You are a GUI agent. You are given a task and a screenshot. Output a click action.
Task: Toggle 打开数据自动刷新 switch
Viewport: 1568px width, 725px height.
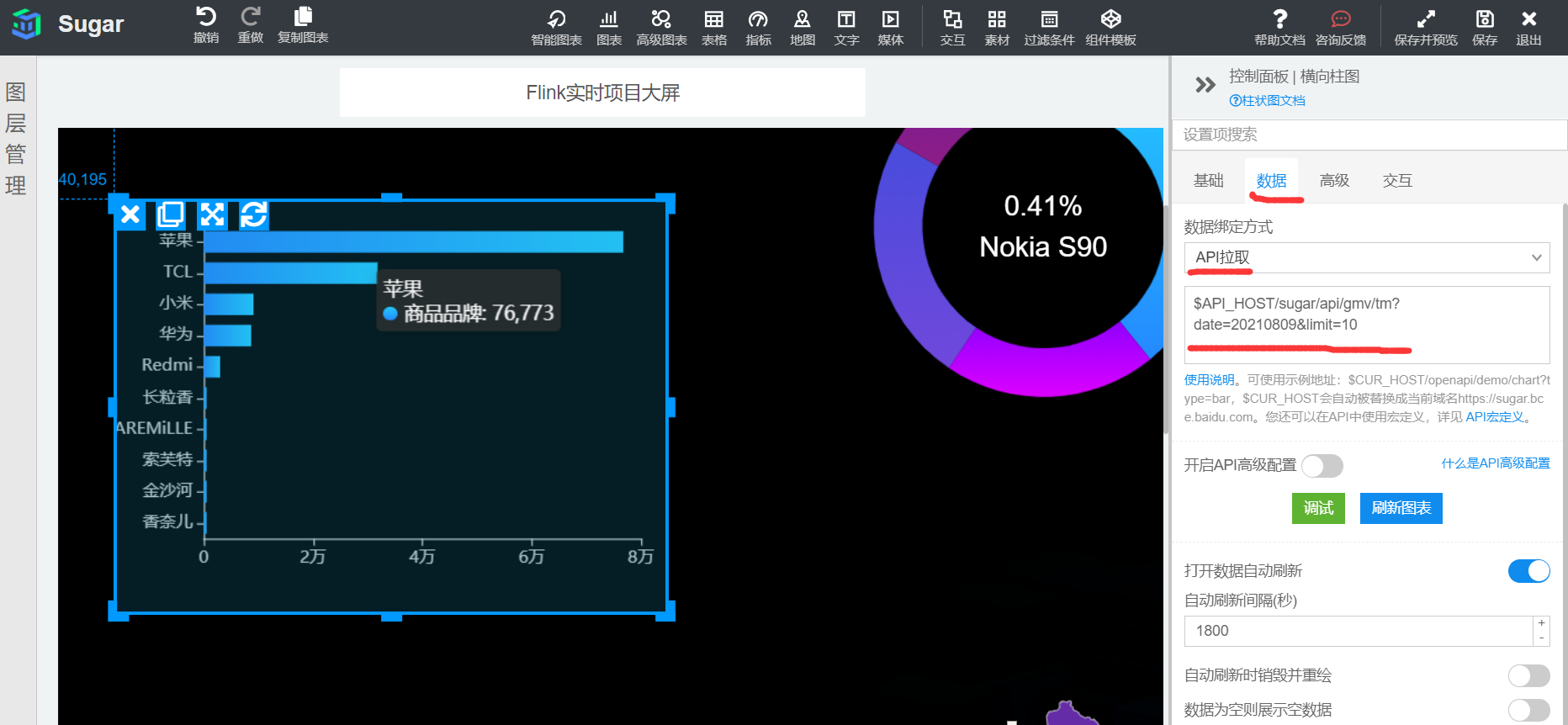click(1529, 571)
